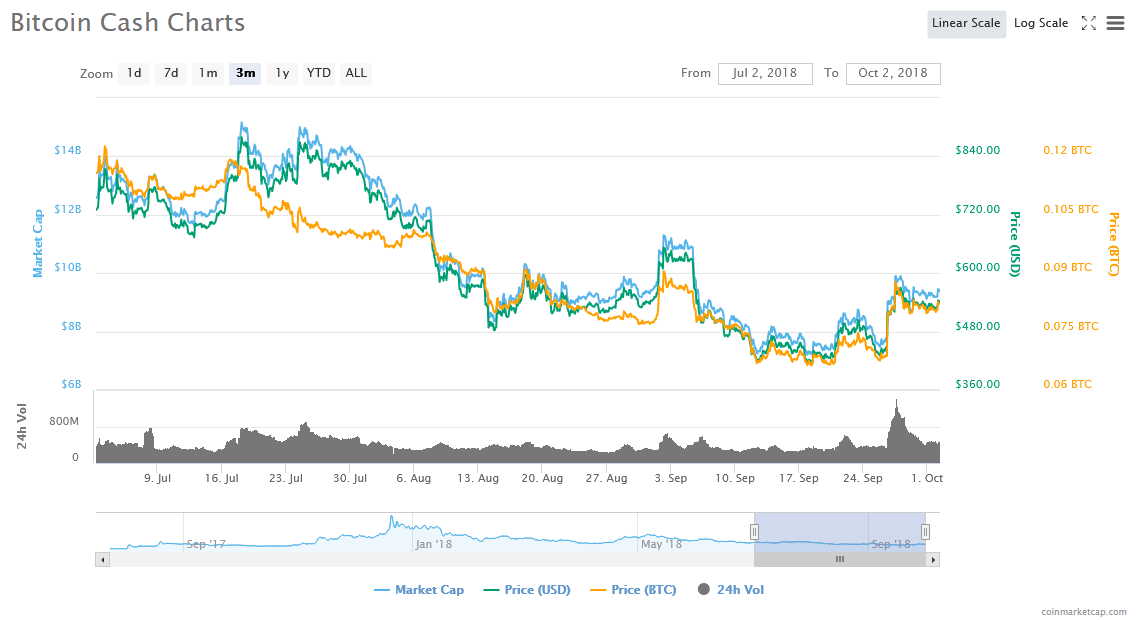Toggle Price (BTC) series in legend

click(x=634, y=590)
